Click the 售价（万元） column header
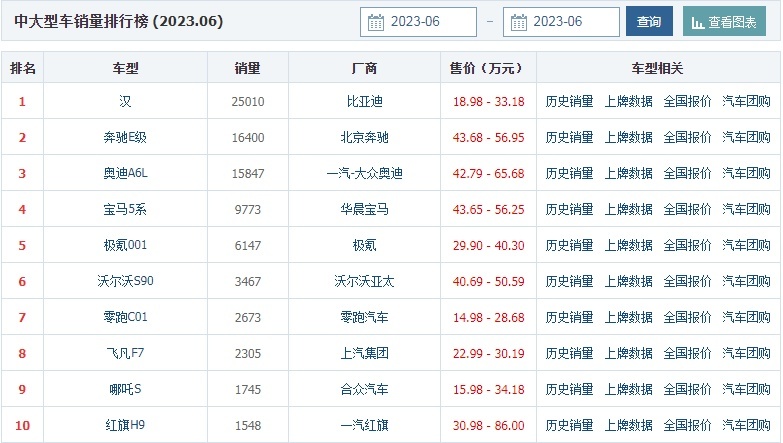The image size is (783, 443). coord(488,68)
